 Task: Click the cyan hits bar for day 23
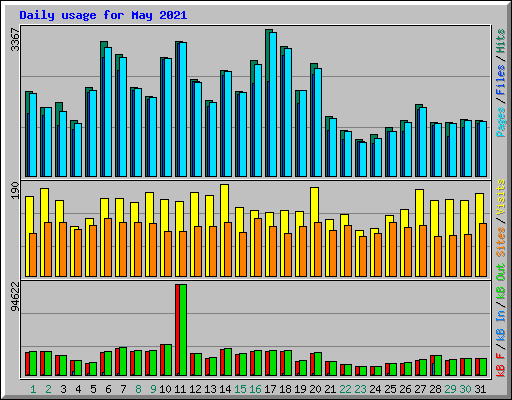363,159
